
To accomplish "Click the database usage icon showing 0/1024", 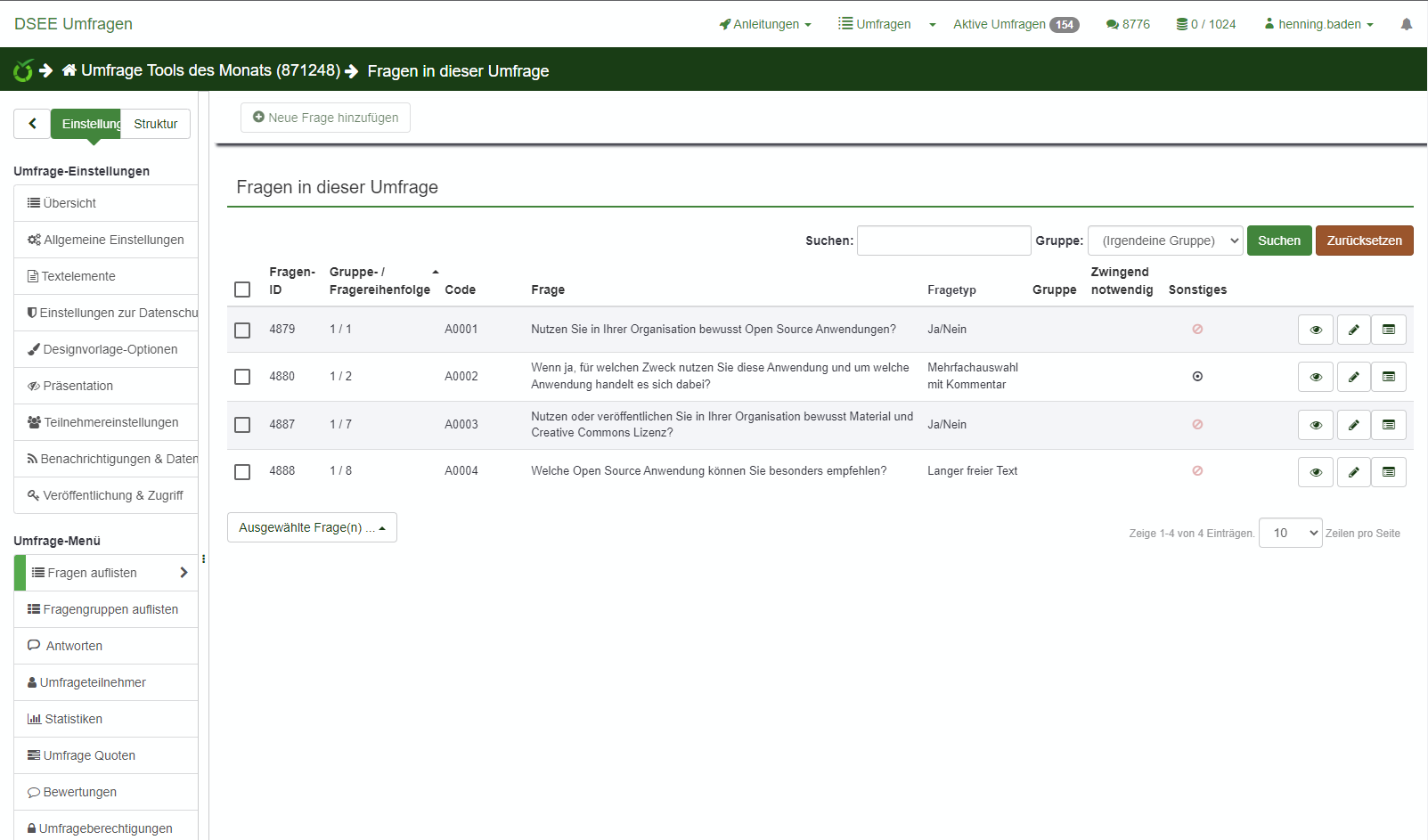I will coord(1204,24).
